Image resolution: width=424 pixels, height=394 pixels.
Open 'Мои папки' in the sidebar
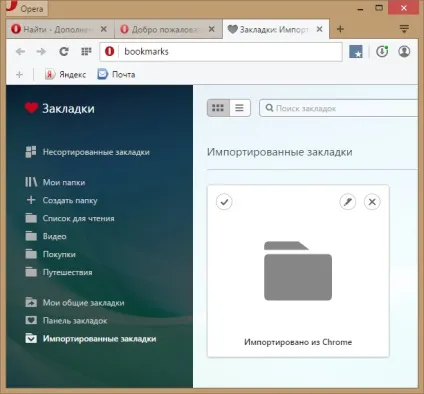click(x=55, y=182)
